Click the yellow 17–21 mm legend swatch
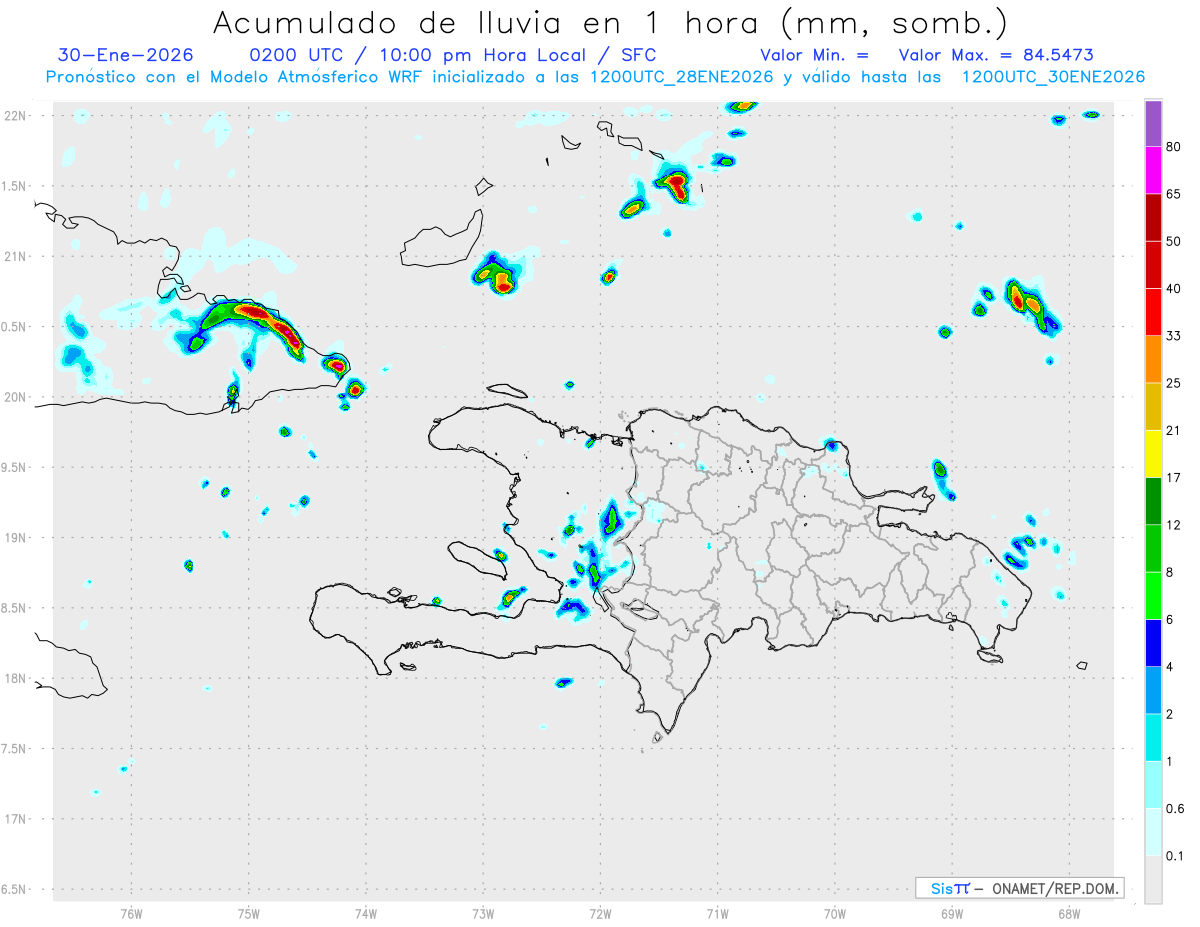Viewport: 1200px width, 927px height. pyautogui.click(x=1152, y=454)
